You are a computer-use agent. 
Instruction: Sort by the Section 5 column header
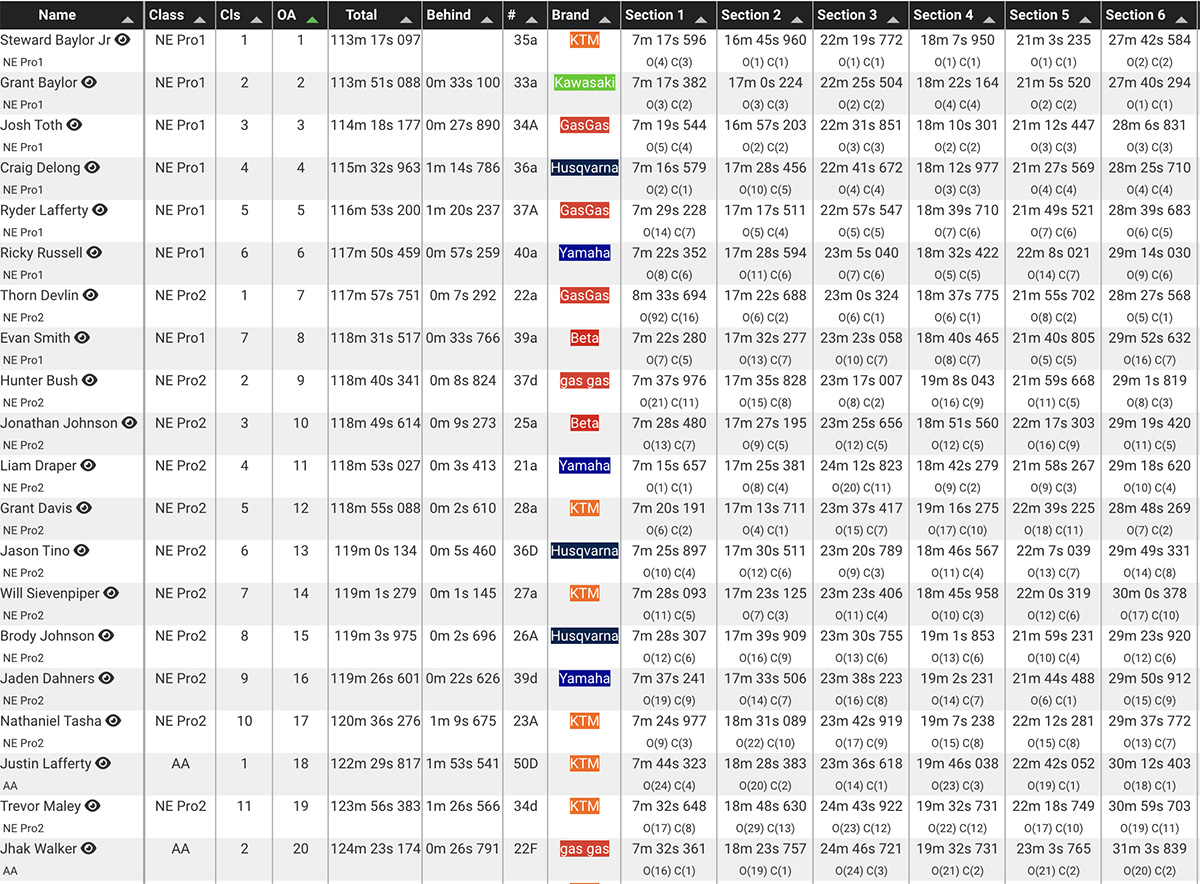click(1053, 15)
